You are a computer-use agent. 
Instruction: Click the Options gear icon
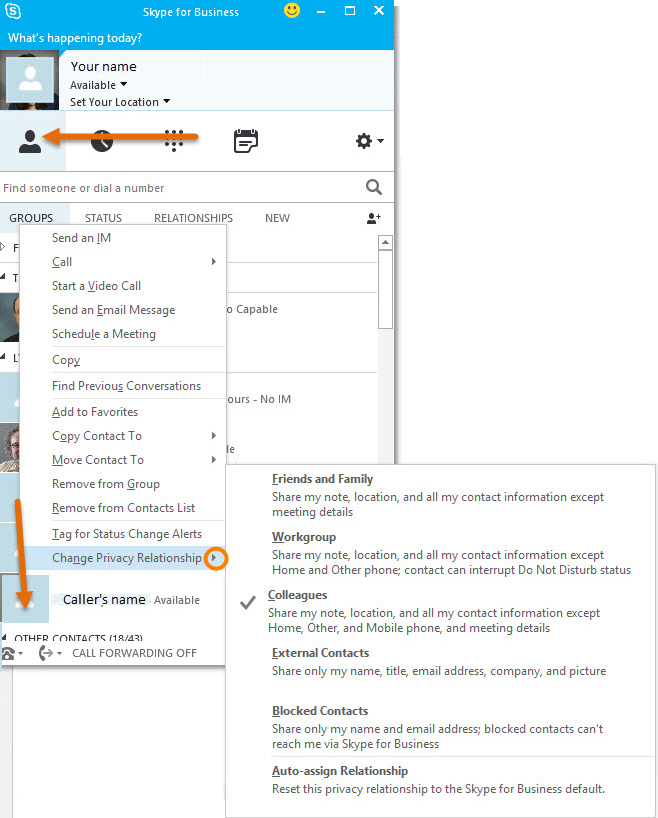pyautogui.click(x=364, y=141)
